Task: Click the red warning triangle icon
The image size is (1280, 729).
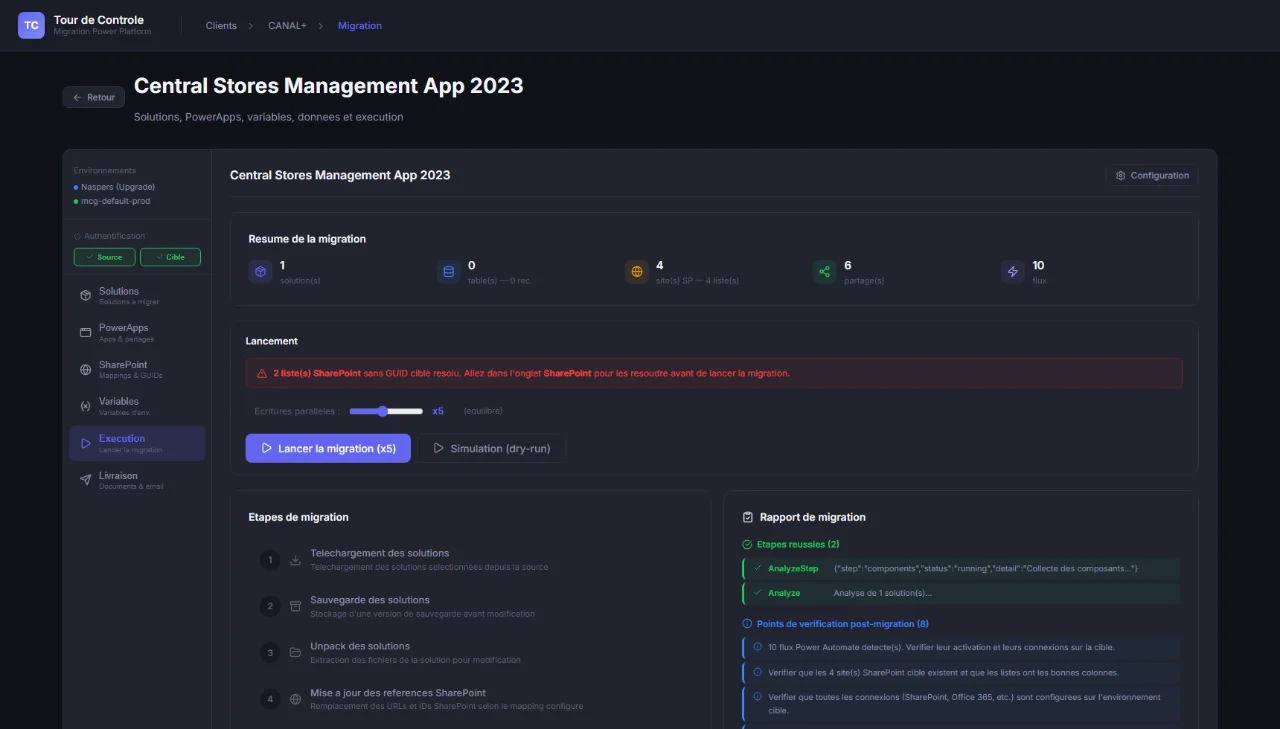Action: coord(262,373)
